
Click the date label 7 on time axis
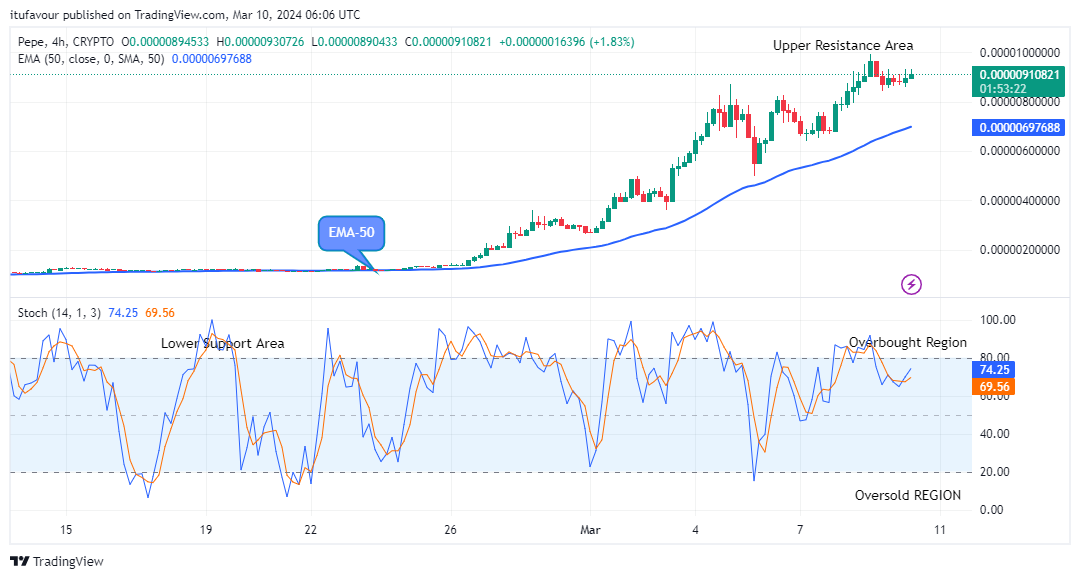800,530
